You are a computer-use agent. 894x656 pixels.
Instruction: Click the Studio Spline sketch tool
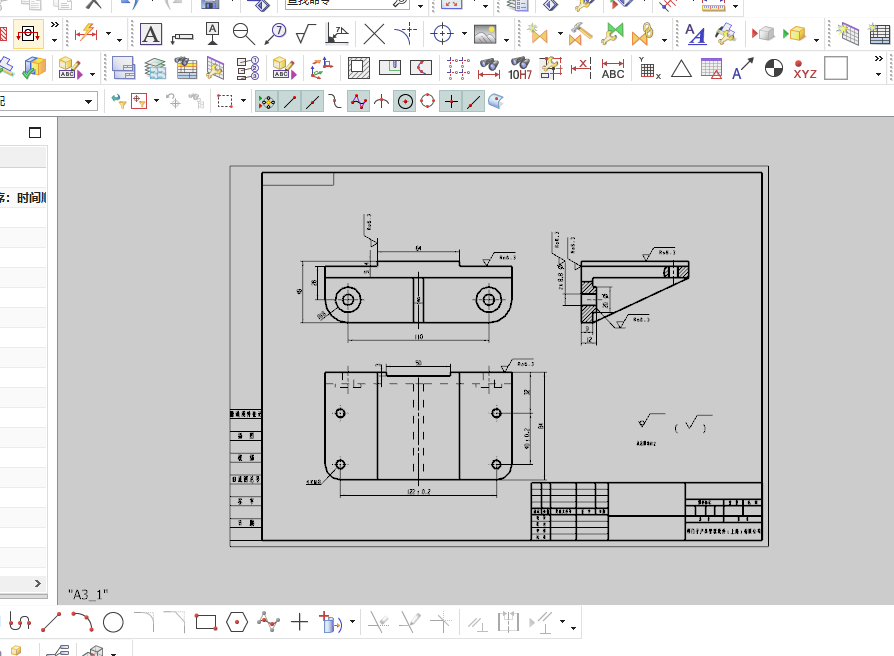pos(268,622)
